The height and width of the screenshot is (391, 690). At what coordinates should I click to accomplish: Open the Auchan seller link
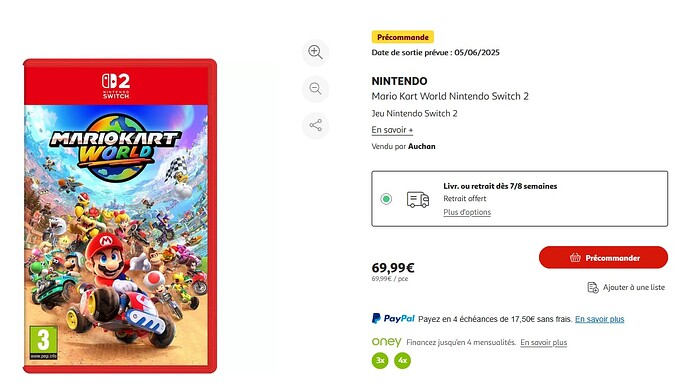click(x=422, y=146)
